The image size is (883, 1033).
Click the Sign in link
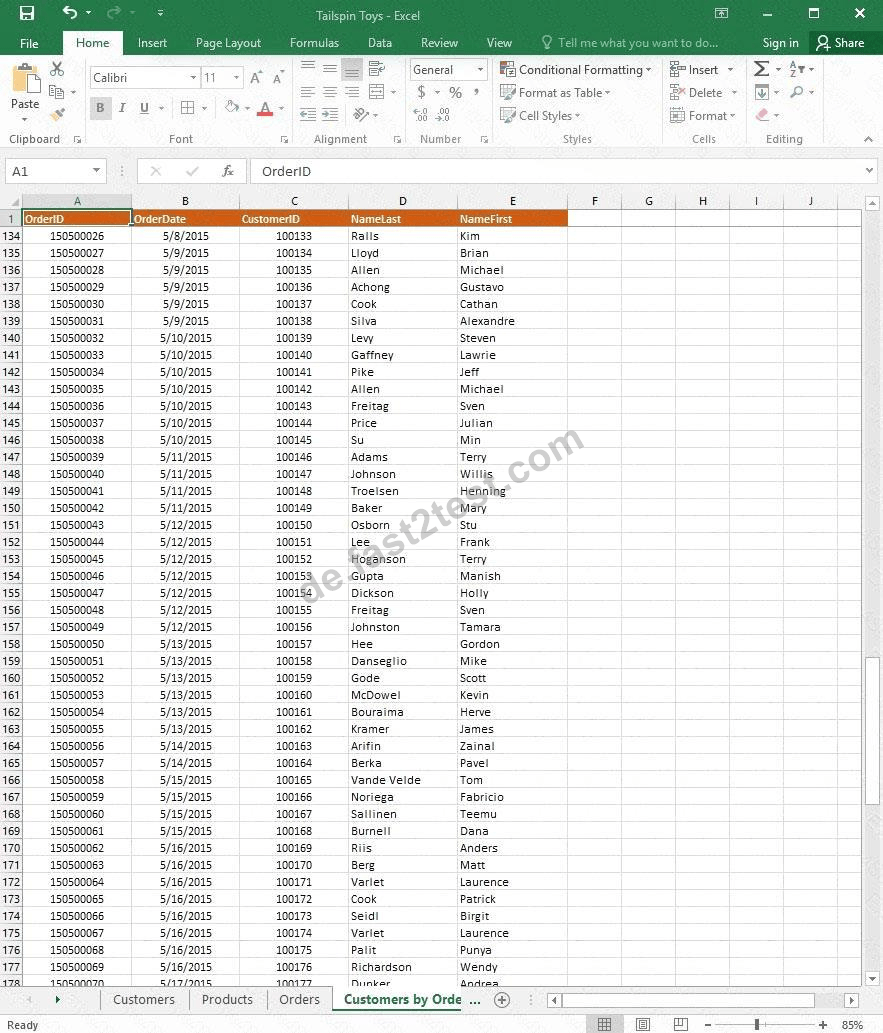click(780, 43)
